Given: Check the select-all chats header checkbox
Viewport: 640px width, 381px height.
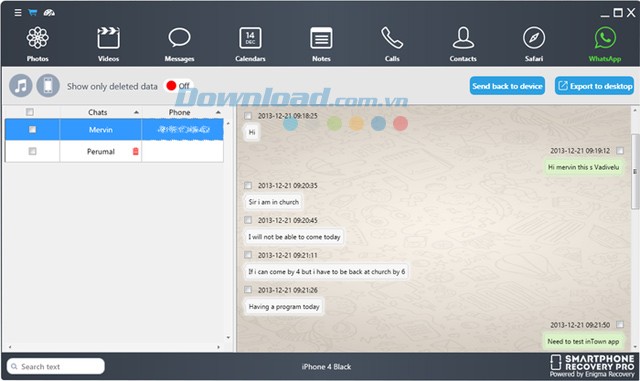Looking at the screenshot, I should tap(30, 112).
